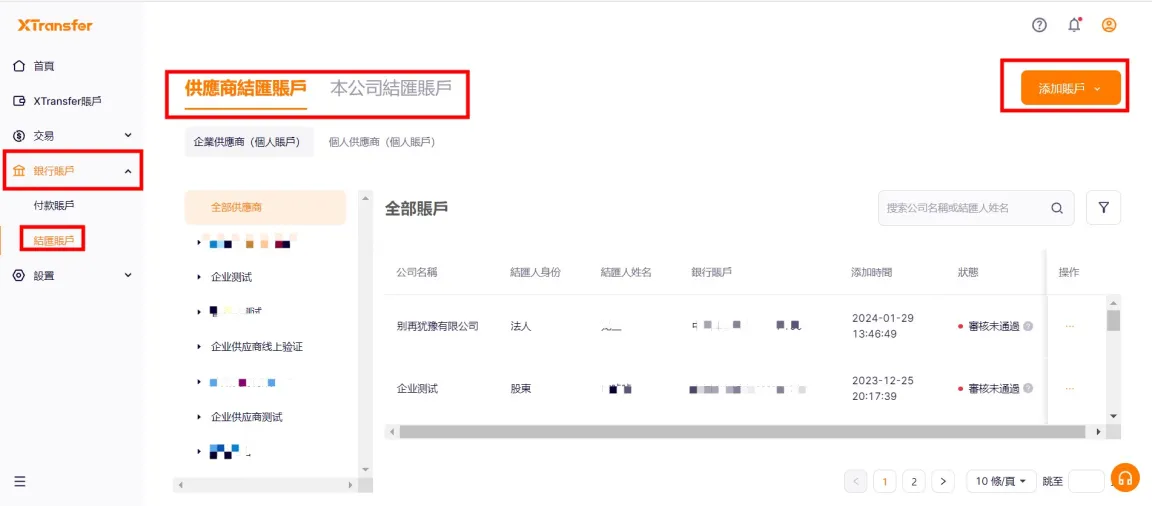Focus the company name search field
This screenshot has width=1152, height=506.
click(960, 208)
